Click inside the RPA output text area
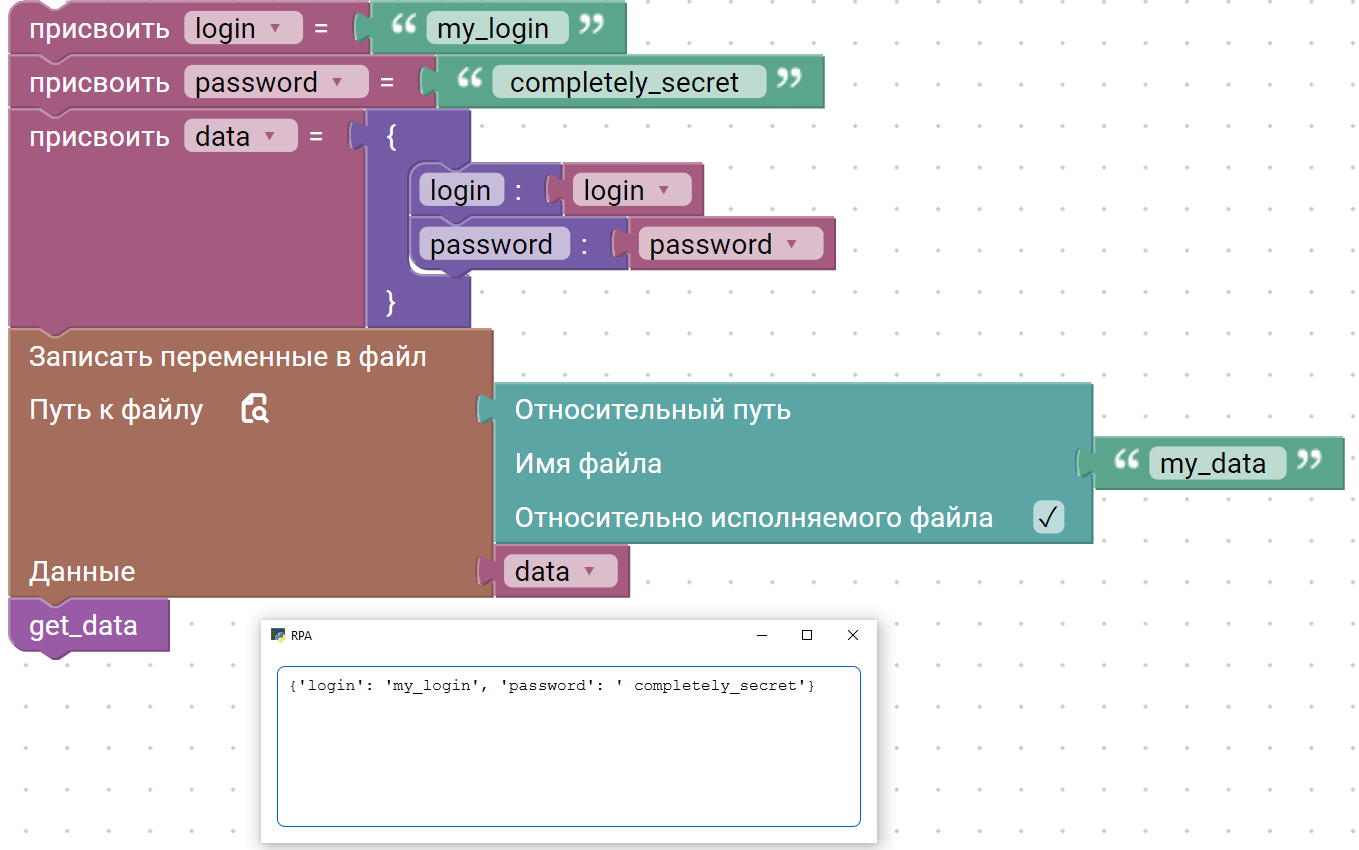This screenshot has height=850, width=1359. (568, 760)
